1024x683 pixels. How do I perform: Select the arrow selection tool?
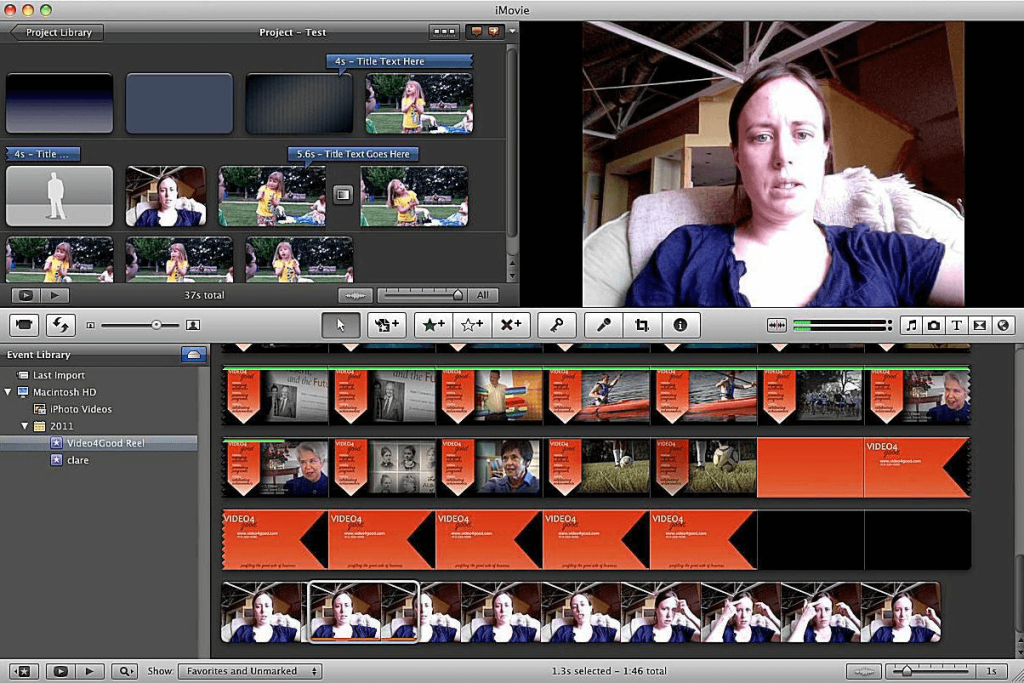[x=340, y=325]
